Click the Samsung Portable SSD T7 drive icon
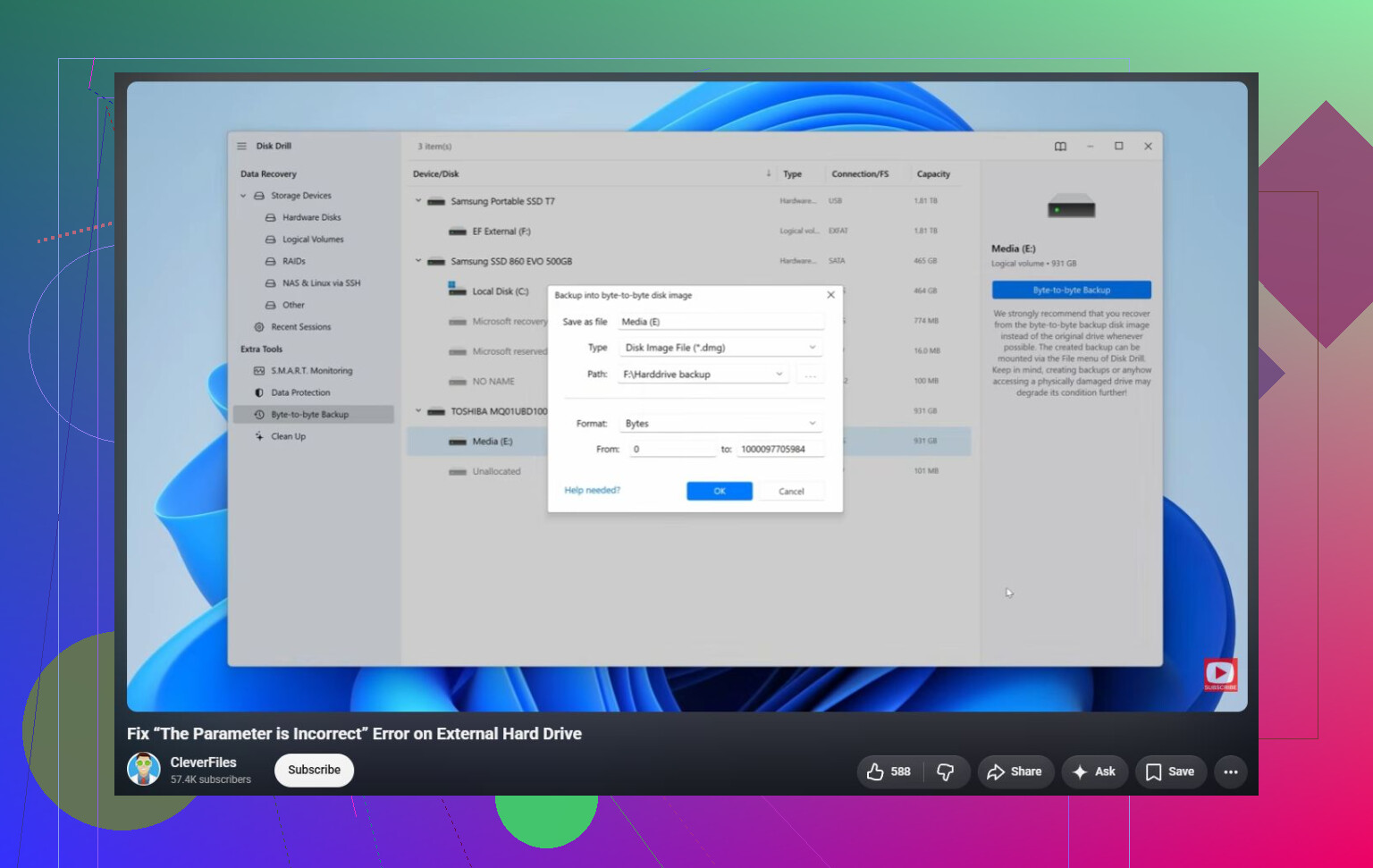 click(436, 202)
